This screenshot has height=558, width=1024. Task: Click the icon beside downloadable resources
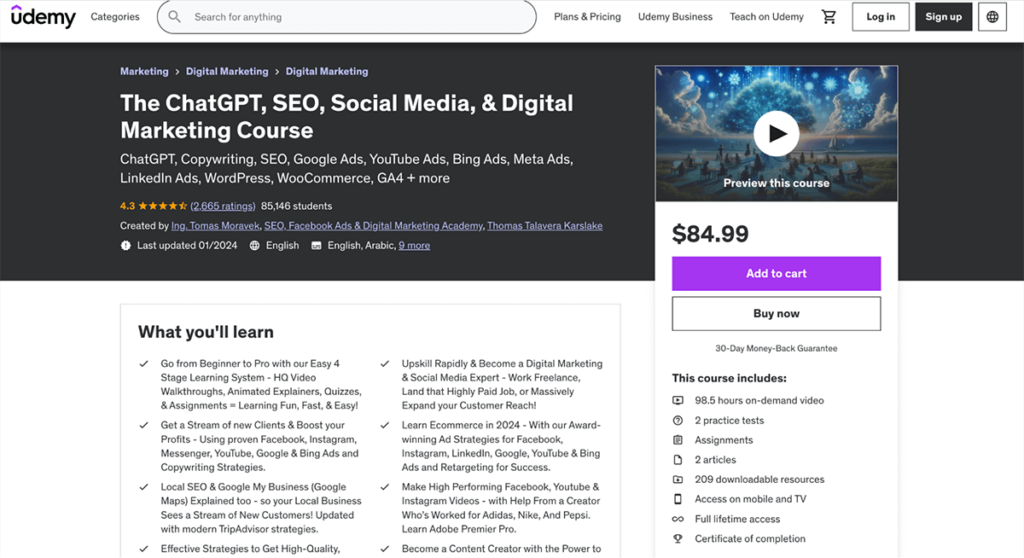tap(678, 479)
